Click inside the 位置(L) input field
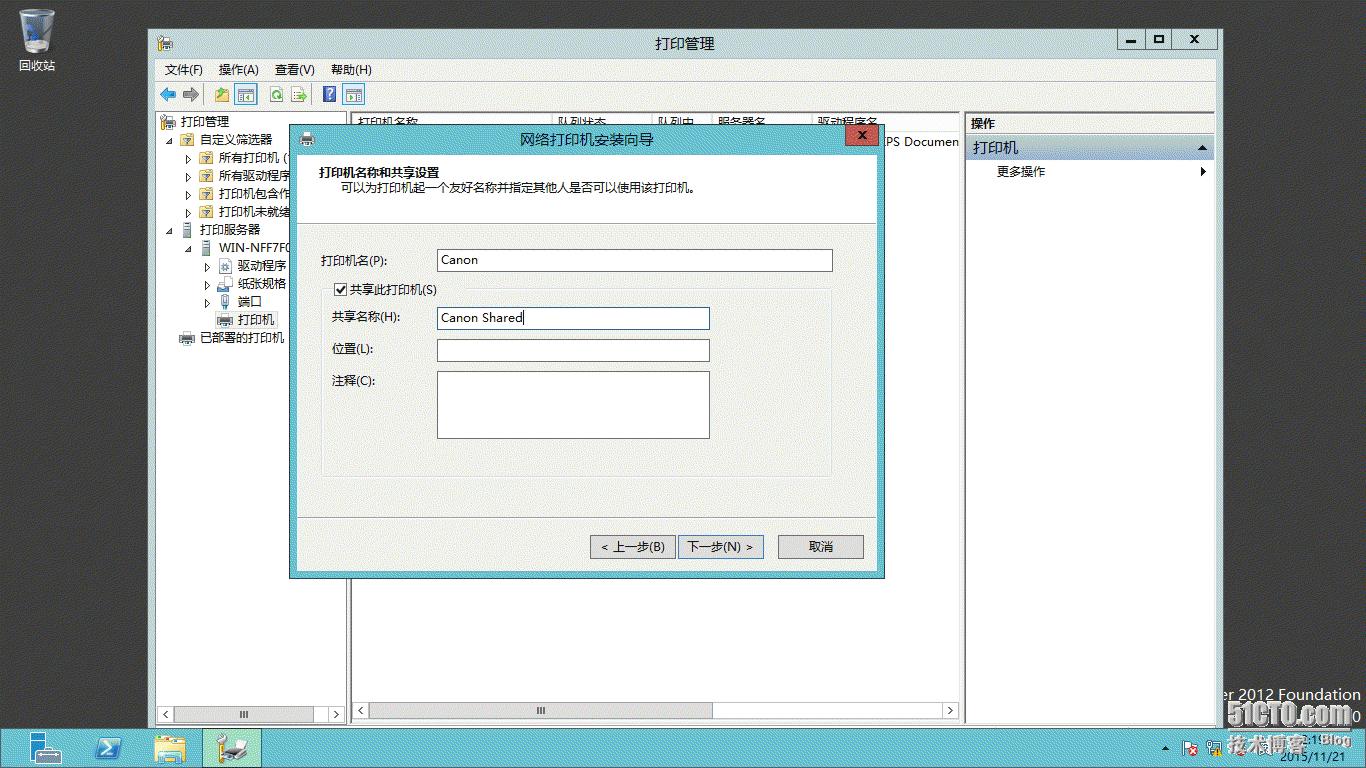Viewport: 1366px width, 768px height. tap(572, 350)
